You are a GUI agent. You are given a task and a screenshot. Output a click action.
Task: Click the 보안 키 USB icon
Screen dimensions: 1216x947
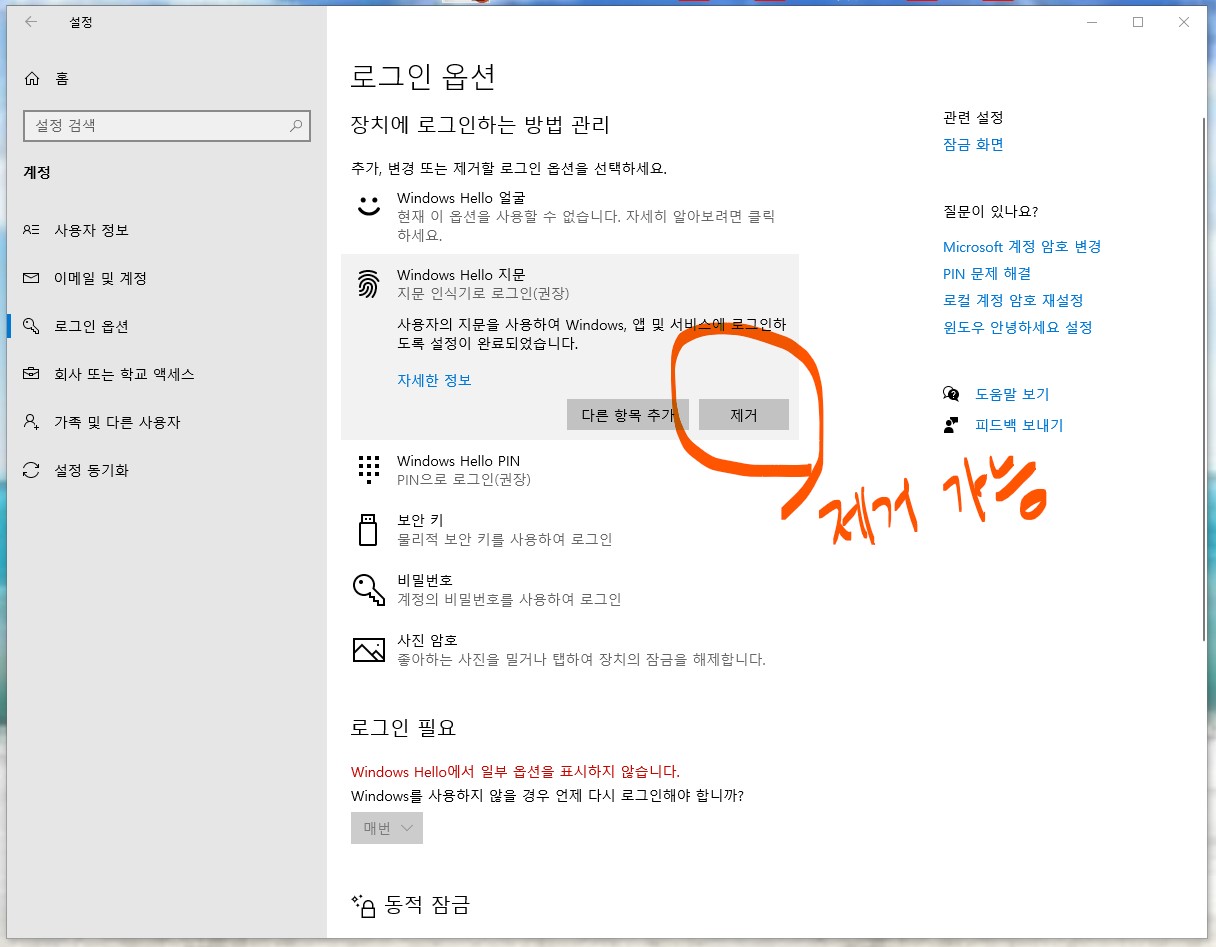[368, 529]
